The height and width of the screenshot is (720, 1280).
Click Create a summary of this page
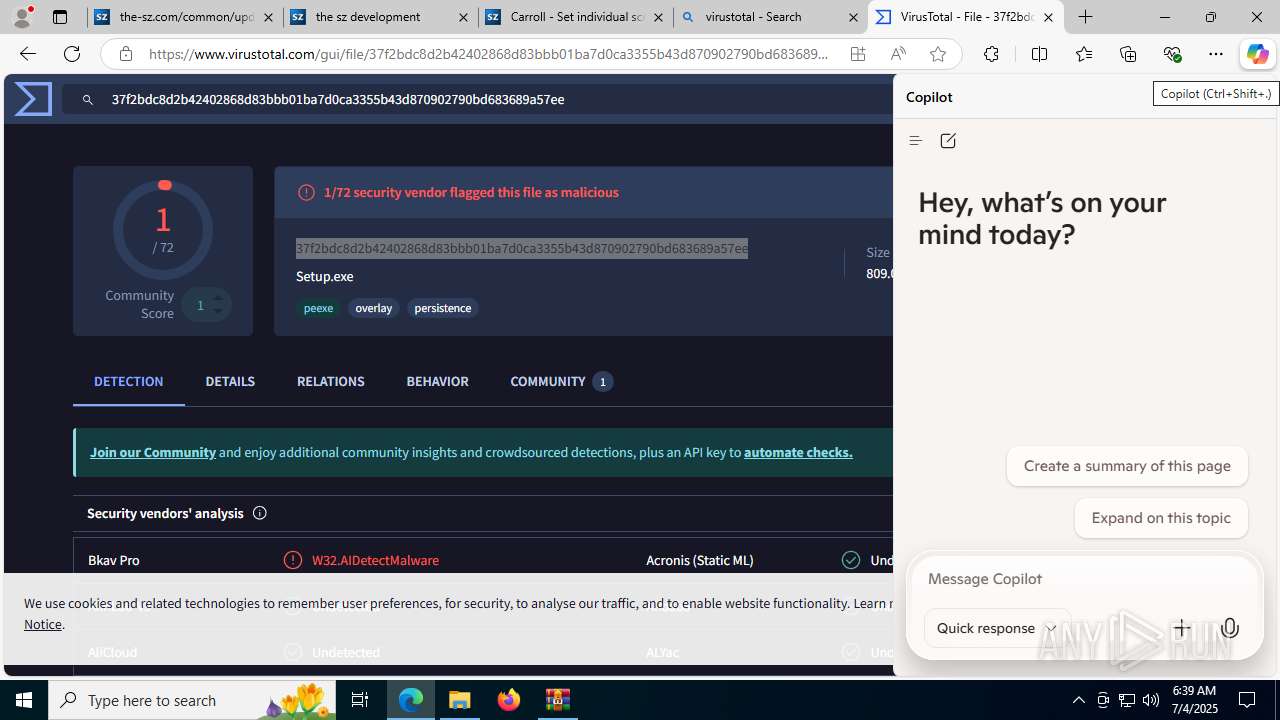tap(1127, 466)
